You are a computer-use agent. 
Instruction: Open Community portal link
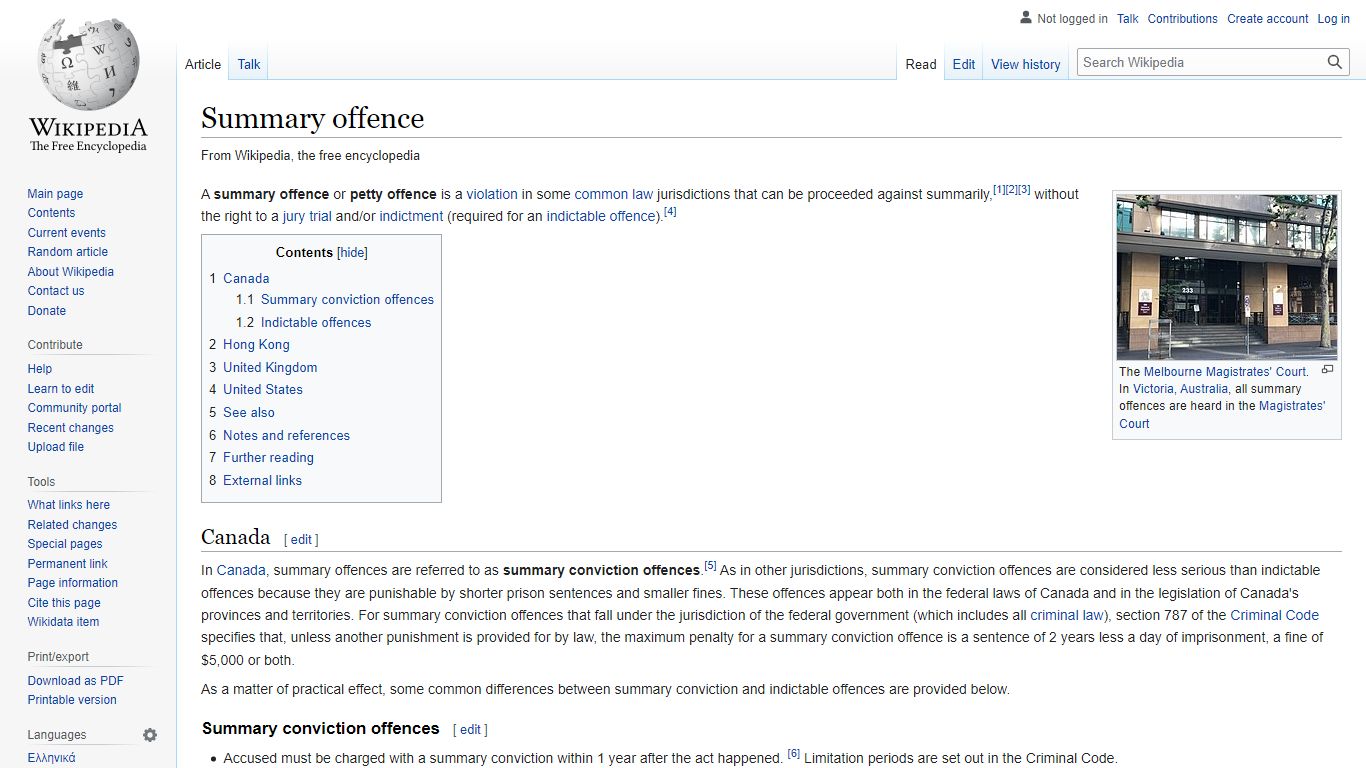click(74, 408)
